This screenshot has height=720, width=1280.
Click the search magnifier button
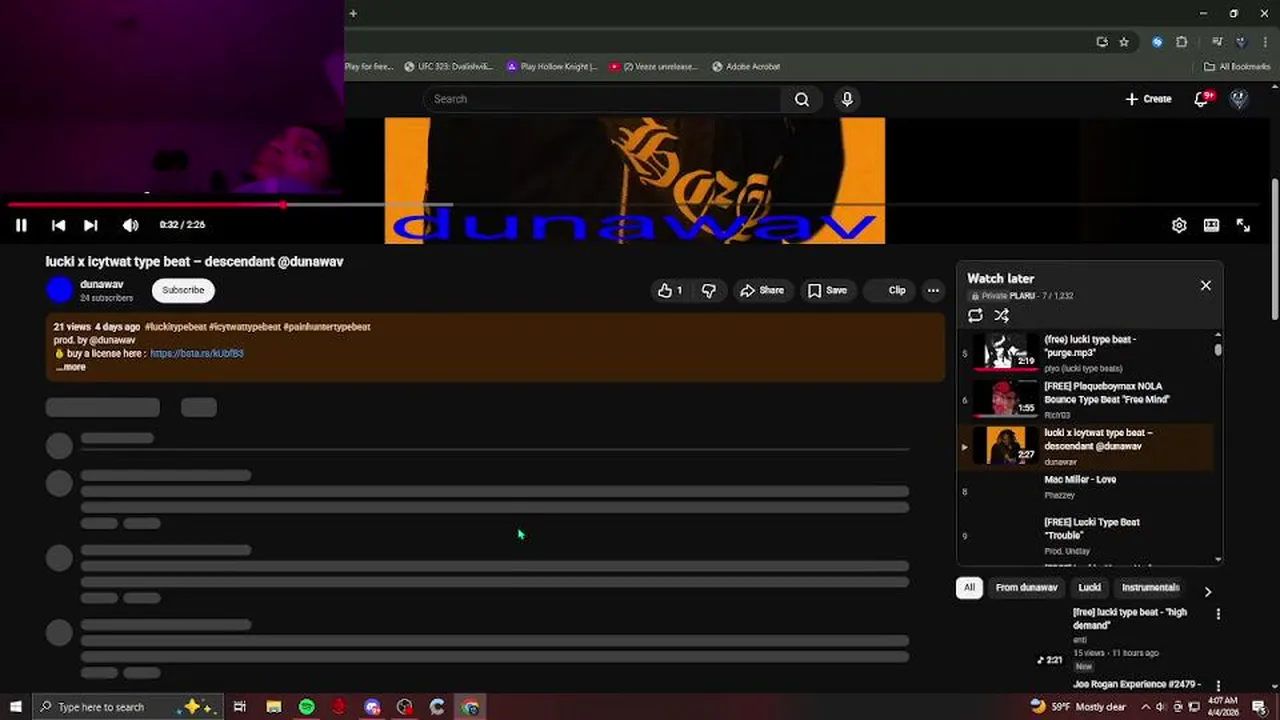pyautogui.click(x=802, y=99)
